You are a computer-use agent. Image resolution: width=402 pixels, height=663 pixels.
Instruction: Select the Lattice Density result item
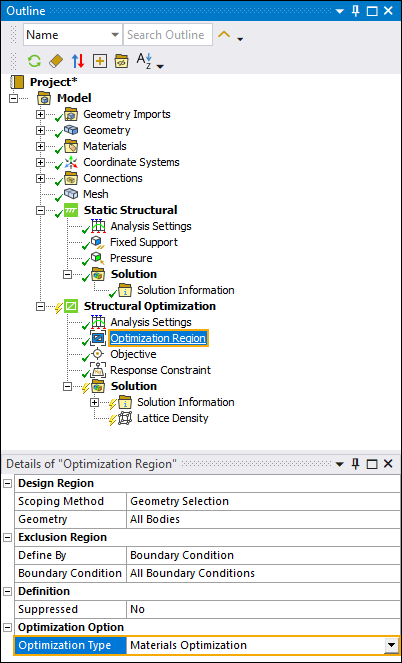[172, 418]
